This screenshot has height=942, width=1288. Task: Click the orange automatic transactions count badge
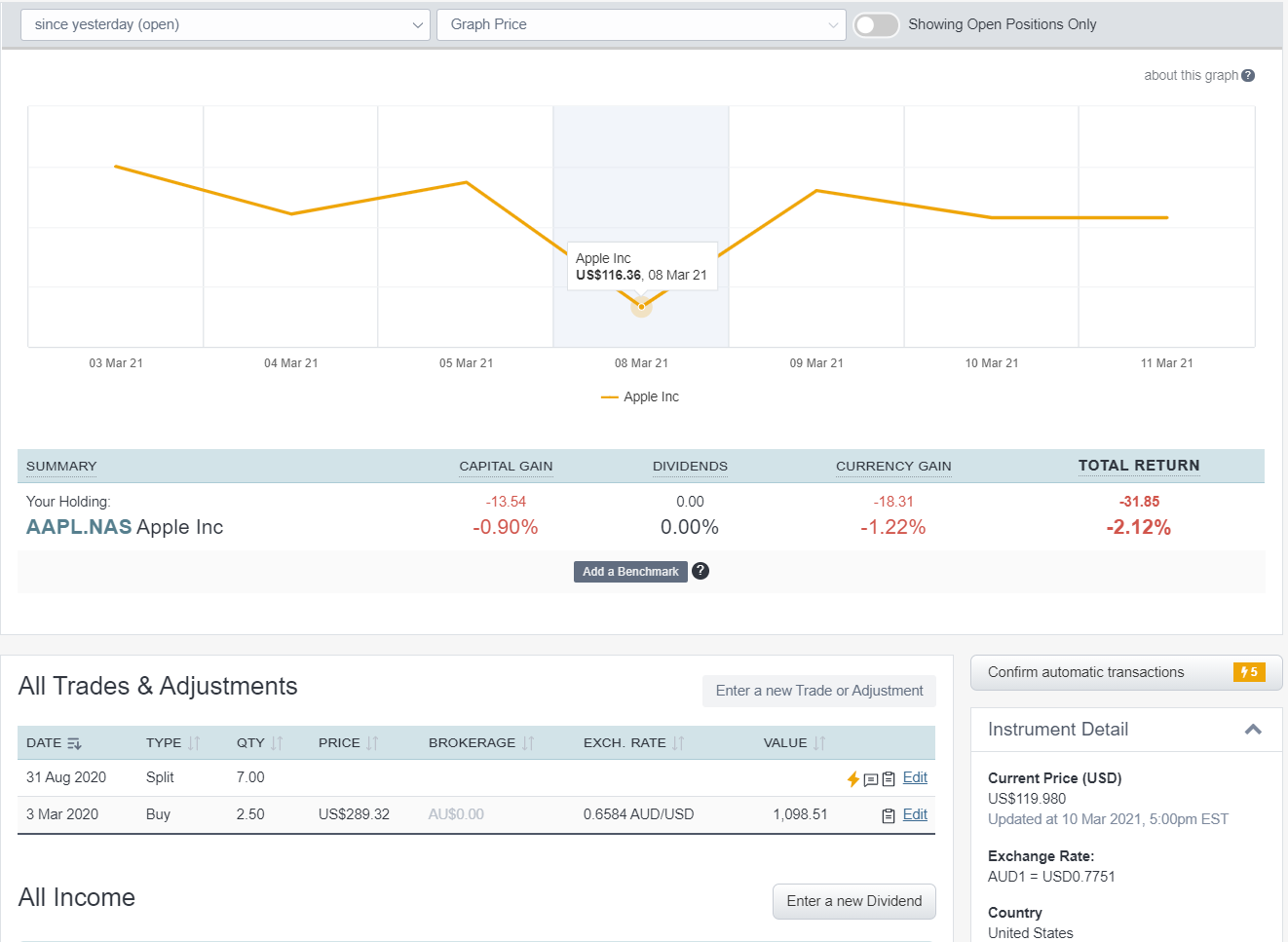1249,672
